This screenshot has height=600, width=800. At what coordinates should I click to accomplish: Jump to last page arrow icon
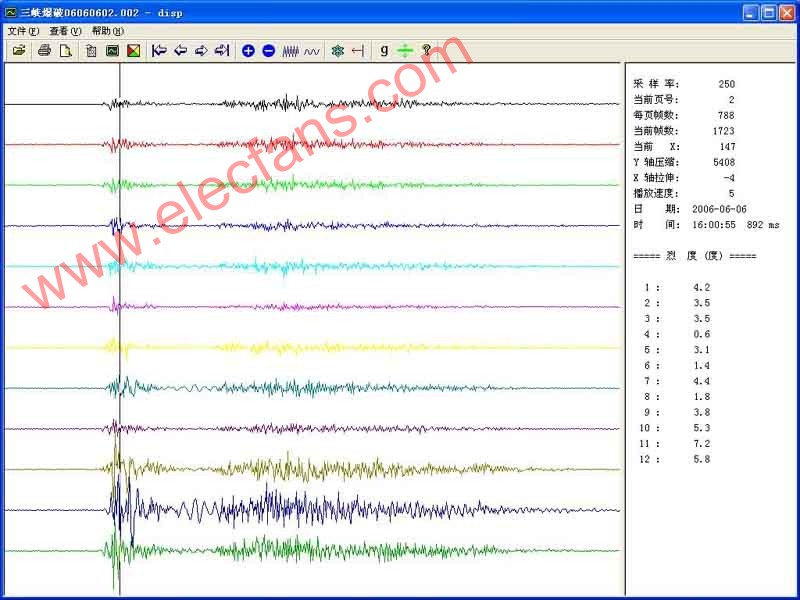point(222,50)
